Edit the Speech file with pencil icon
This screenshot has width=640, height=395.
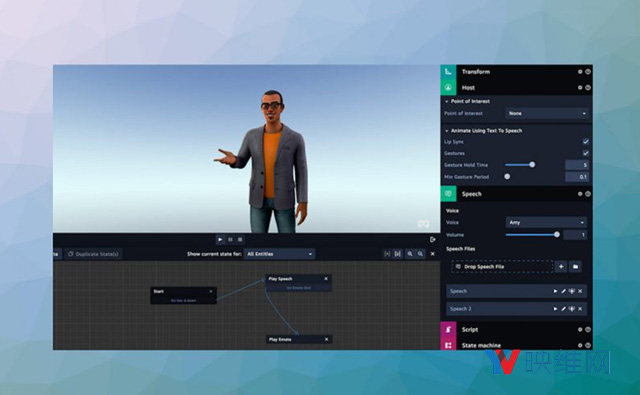click(563, 291)
